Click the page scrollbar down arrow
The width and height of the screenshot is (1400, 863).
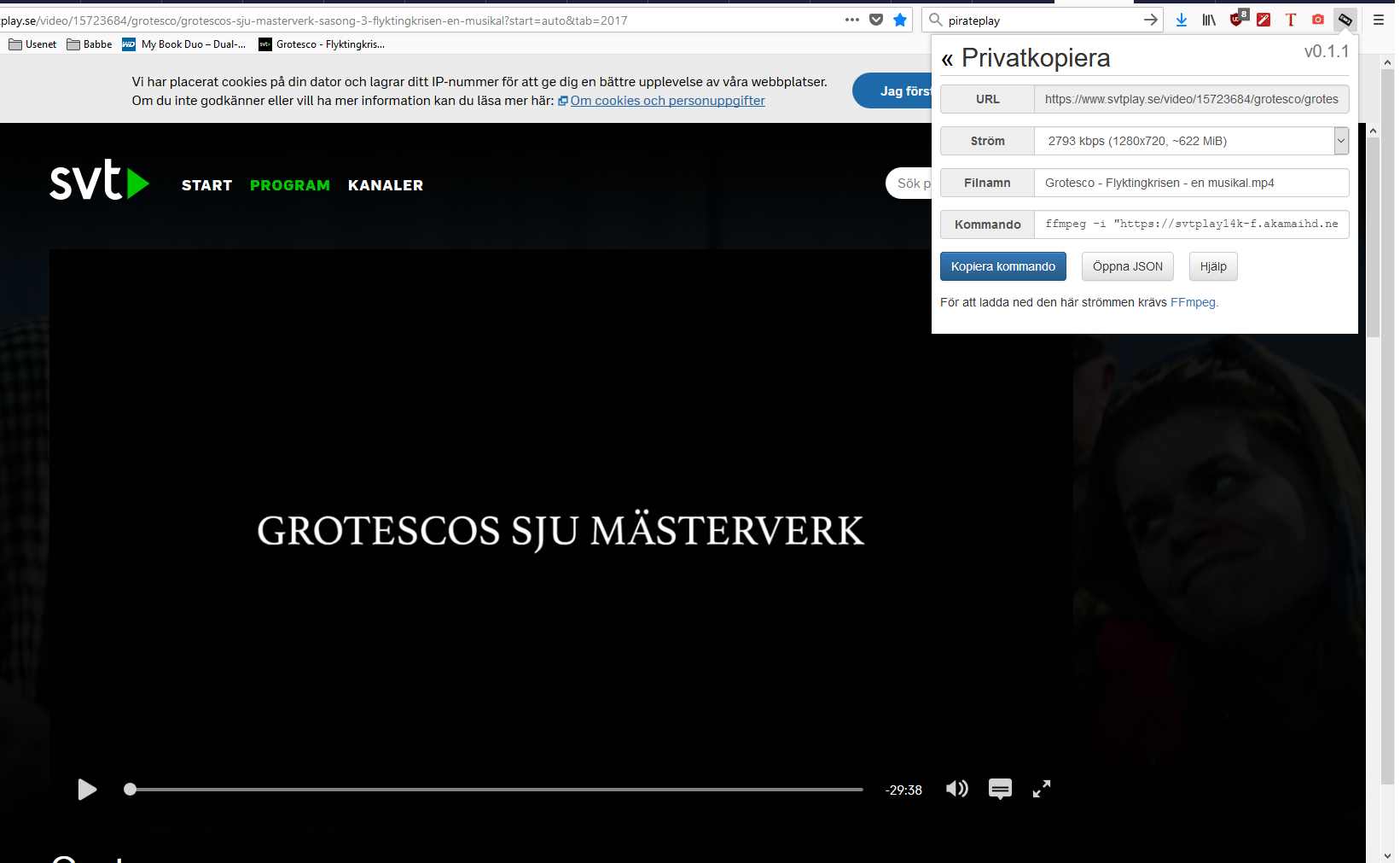pyautogui.click(x=1387, y=855)
